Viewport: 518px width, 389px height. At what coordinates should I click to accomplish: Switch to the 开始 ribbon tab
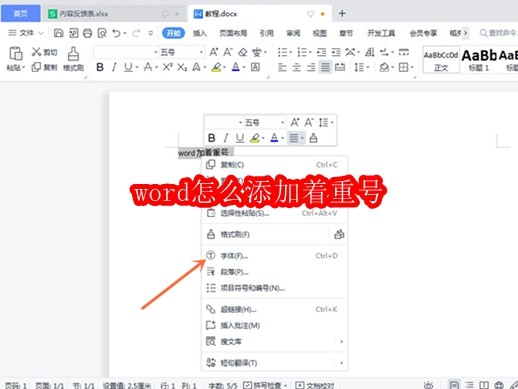[173, 33]
